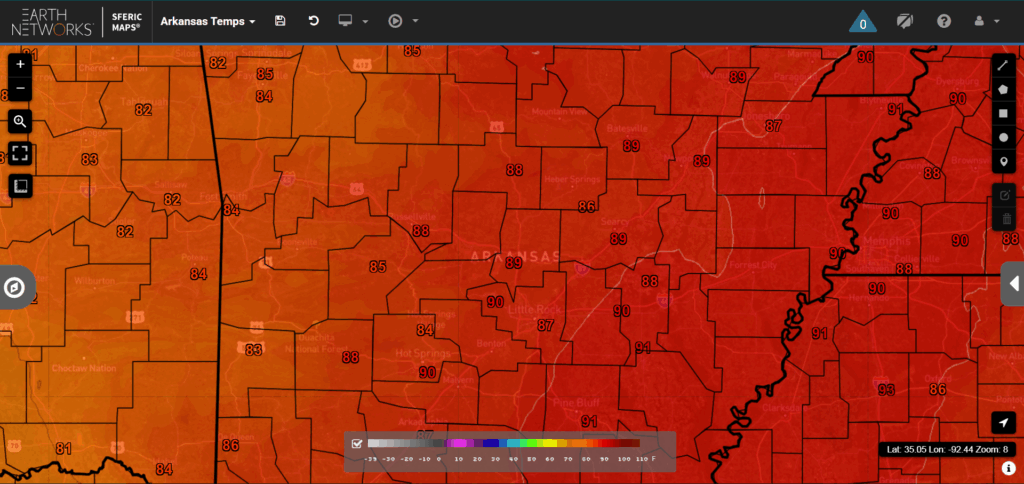1024x484 pixels.
Task: Save the current map
Action: tap(280, 21)
